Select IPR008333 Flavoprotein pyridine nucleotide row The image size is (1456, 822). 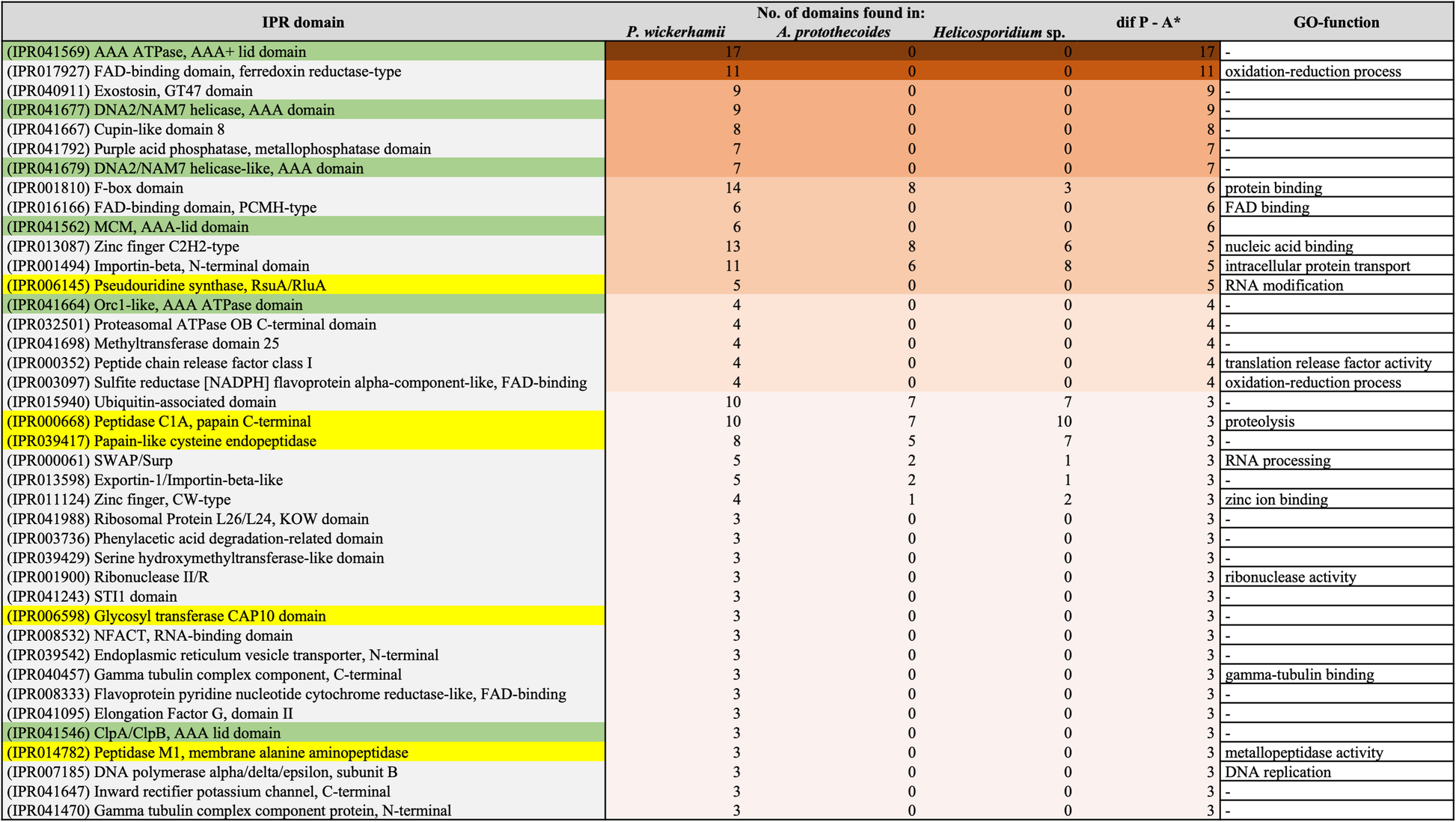(304, 694)
